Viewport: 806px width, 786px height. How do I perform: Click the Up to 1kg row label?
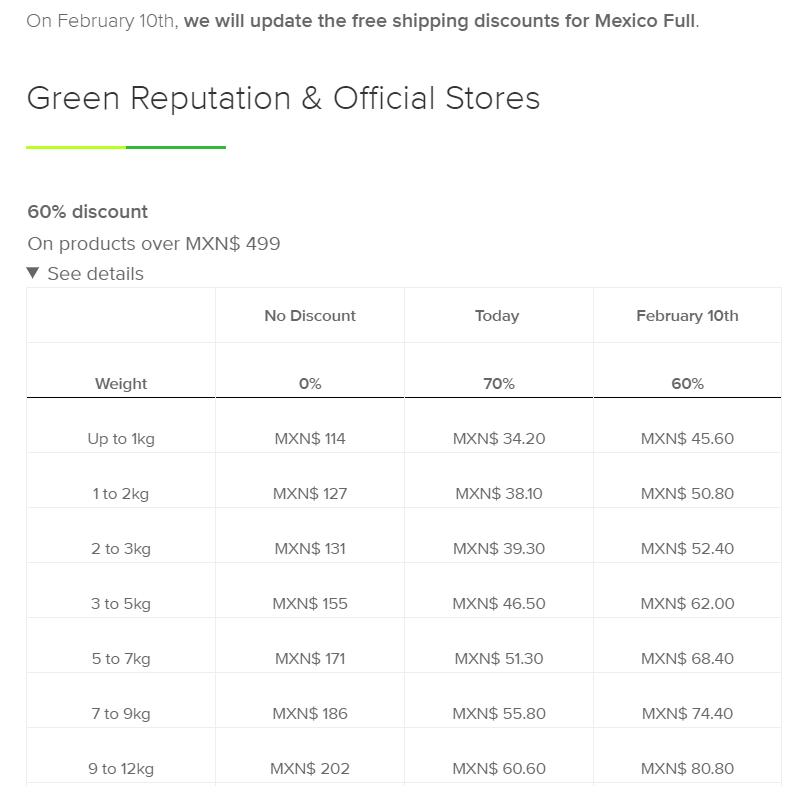coord(121,439)
